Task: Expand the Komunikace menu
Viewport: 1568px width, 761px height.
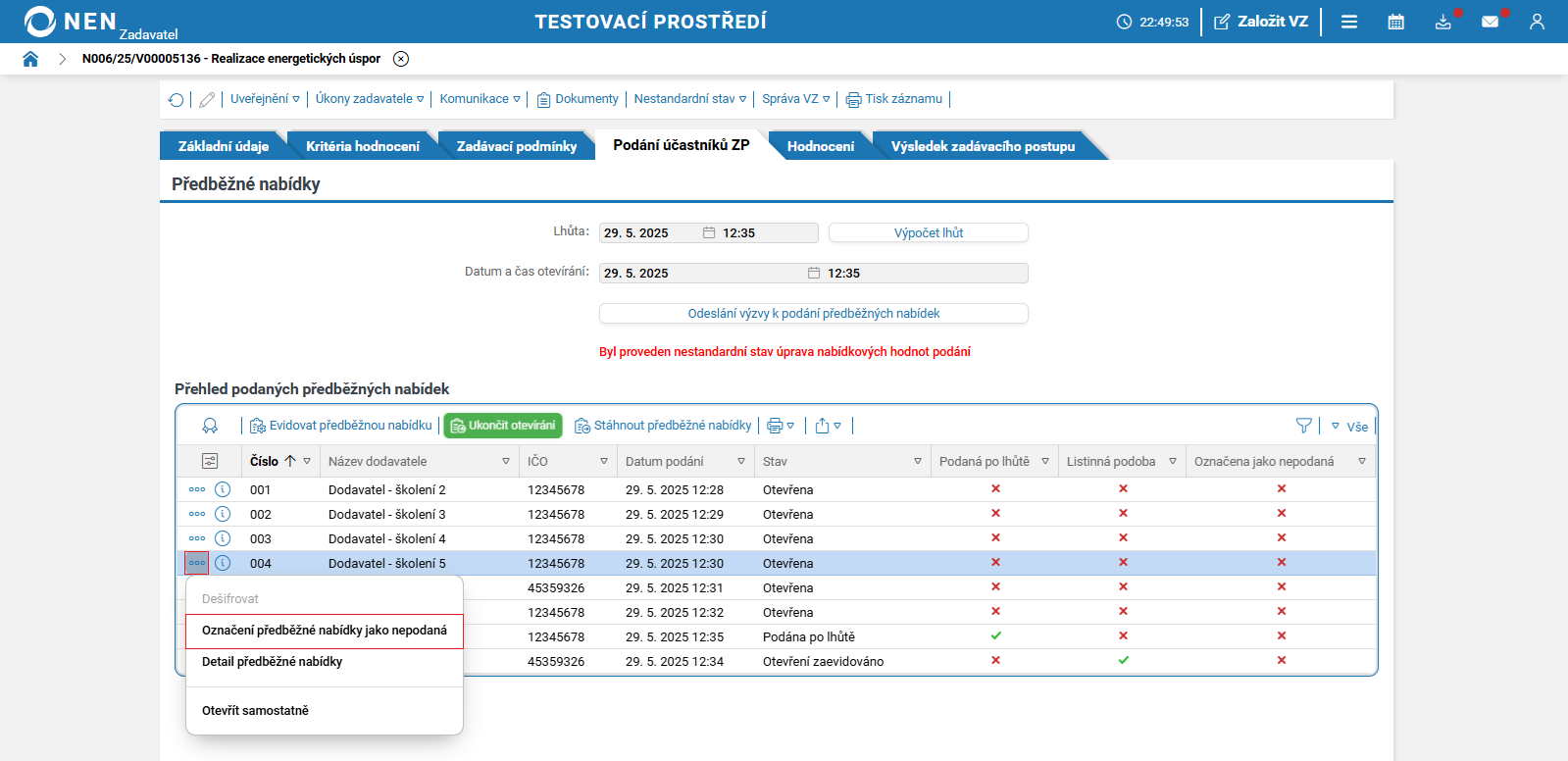Action: pos(480,99)
